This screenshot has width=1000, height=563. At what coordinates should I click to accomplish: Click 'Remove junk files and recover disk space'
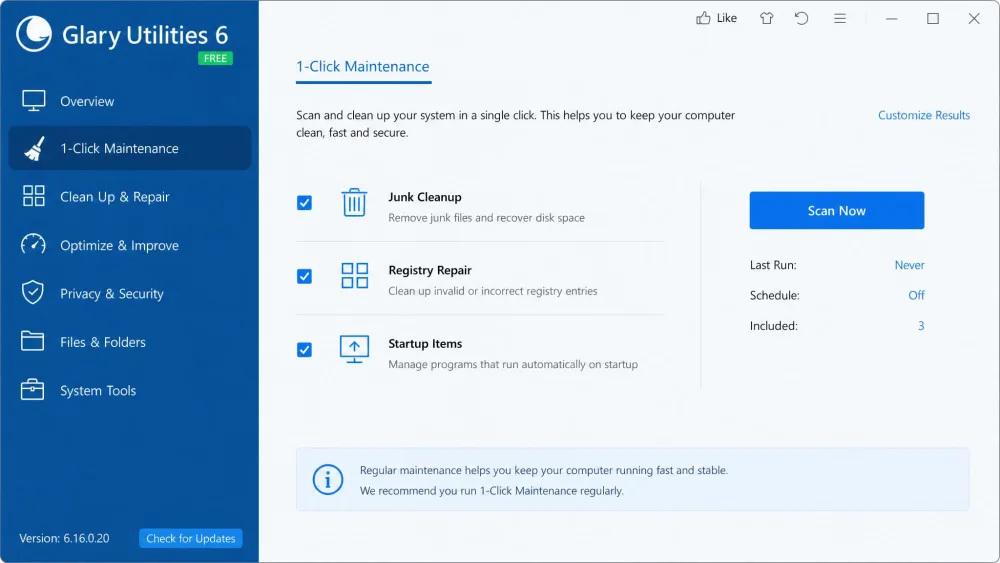click(x=486, y=217)
